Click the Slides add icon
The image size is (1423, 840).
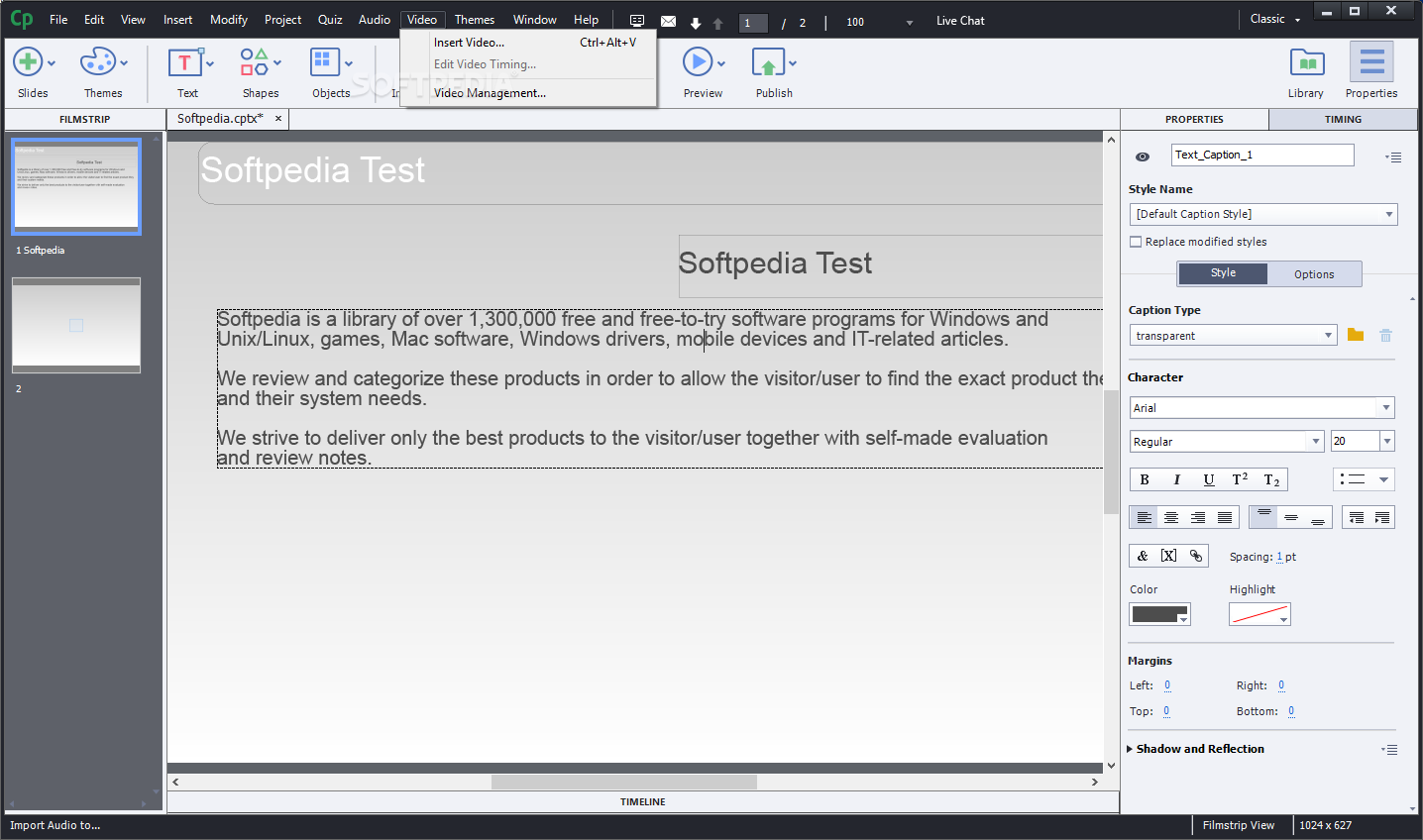point(28,62)
